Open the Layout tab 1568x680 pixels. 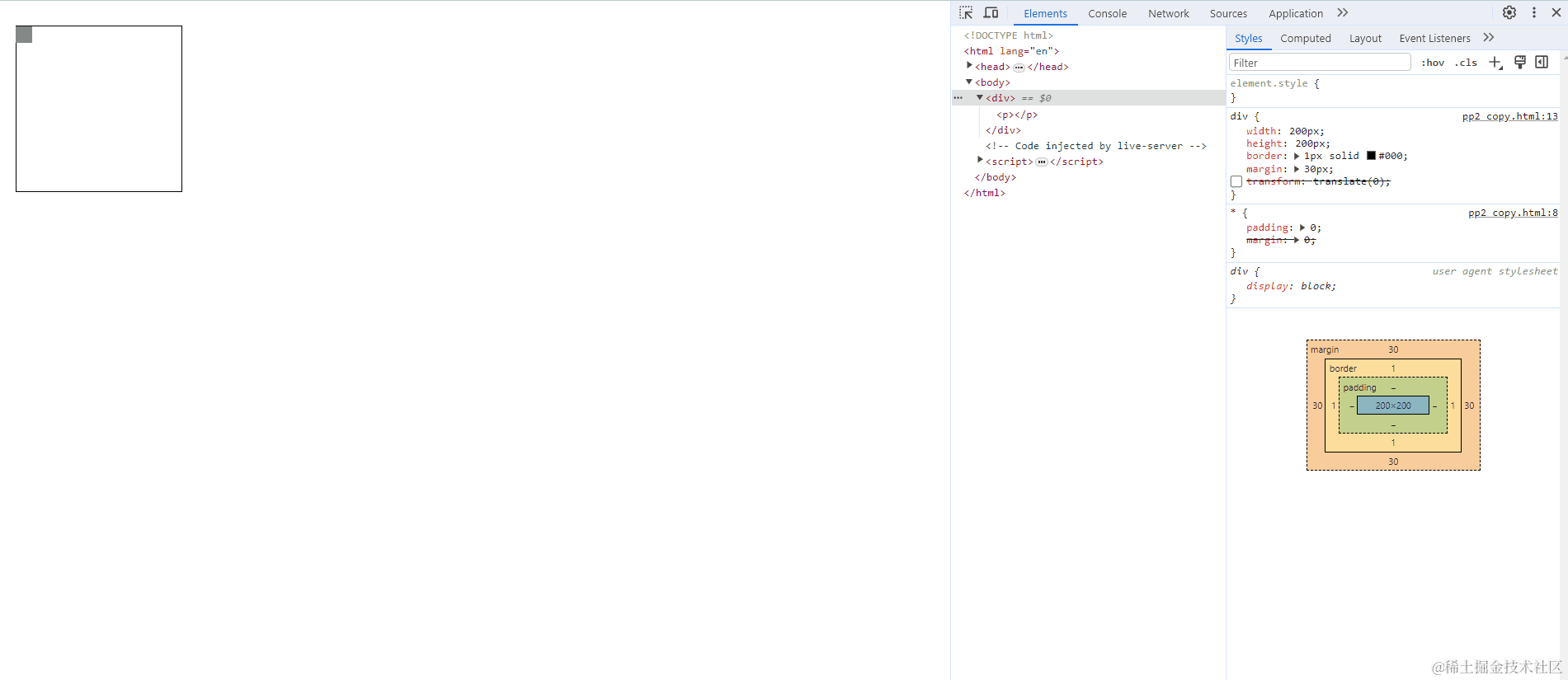pos(1365,38)
